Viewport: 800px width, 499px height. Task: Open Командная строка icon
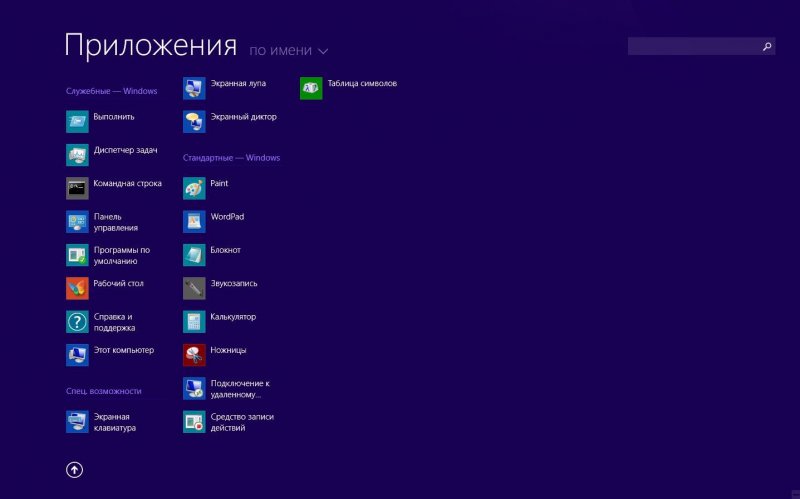pyautogui.click(x=77, y=188)
